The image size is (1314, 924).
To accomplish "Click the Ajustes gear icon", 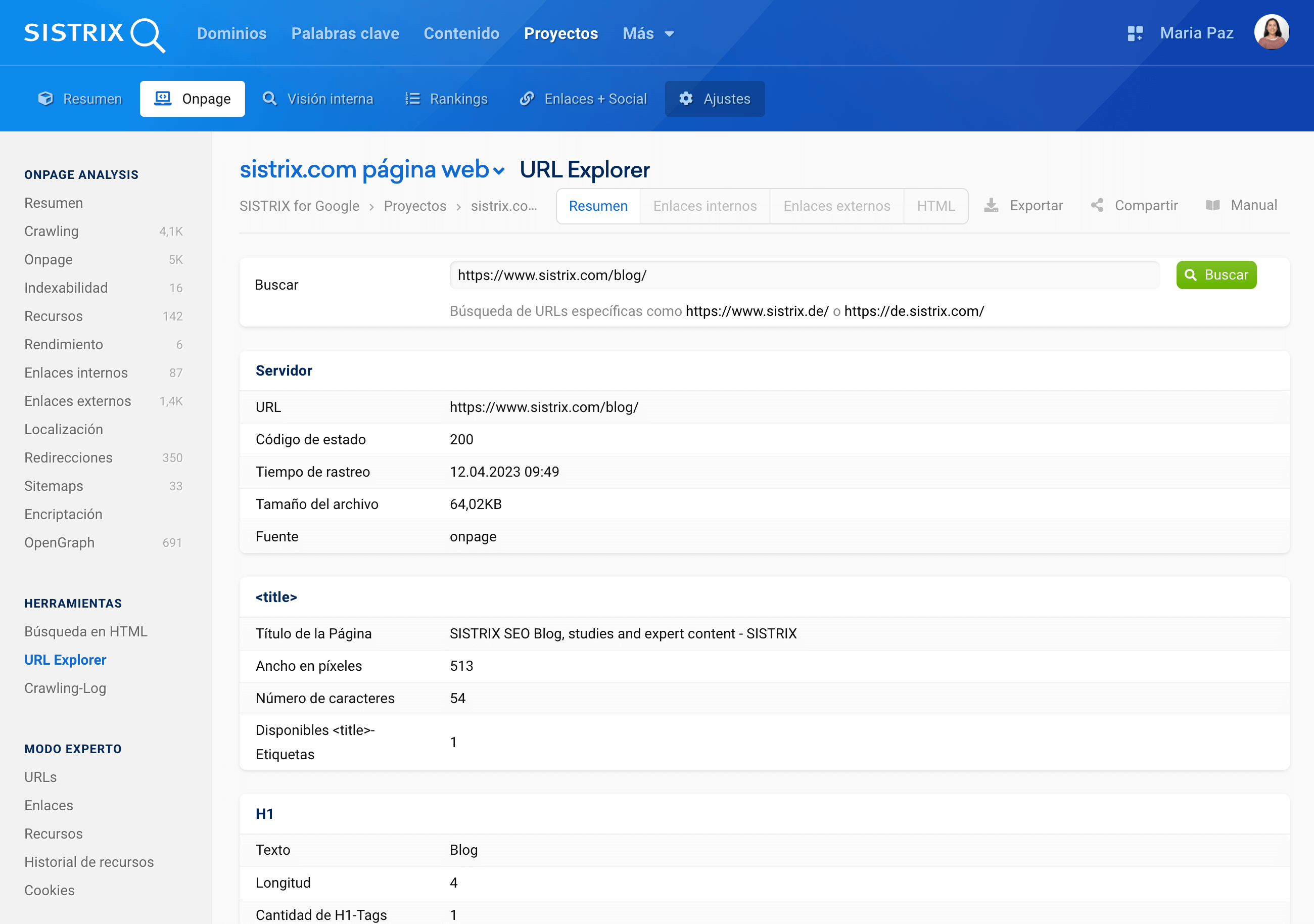I will [x=686, y=99].
